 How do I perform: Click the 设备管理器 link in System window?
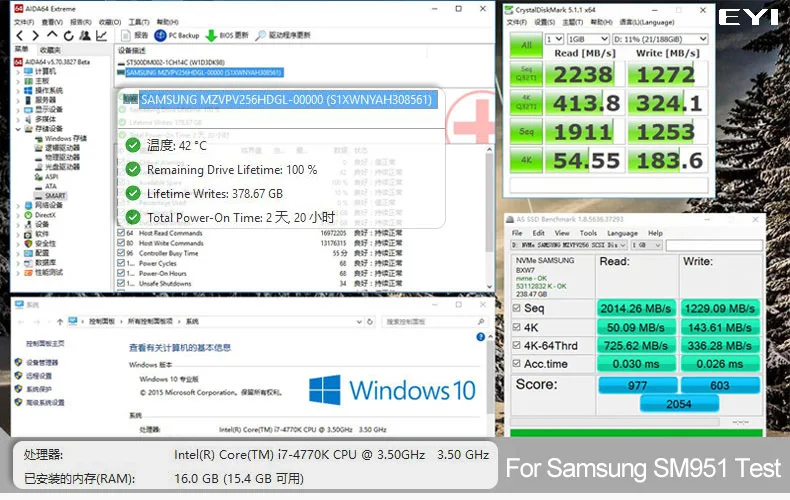click(x=42, y=362)
